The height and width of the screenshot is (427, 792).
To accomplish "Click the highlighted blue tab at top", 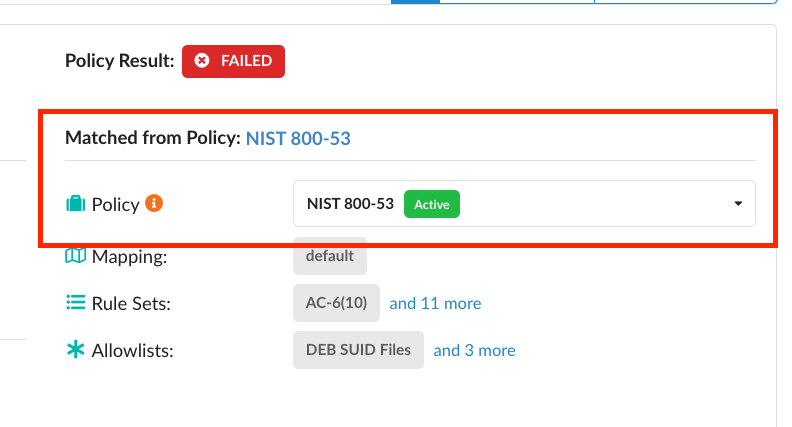I will pyautogui.click(x=415, y=2).
